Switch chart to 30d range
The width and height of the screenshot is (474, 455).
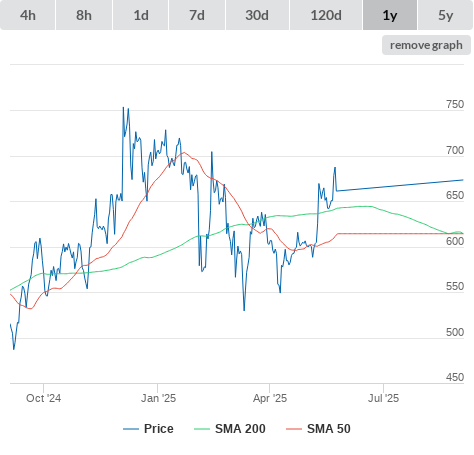pyautogui.click(x=257, y=15)
